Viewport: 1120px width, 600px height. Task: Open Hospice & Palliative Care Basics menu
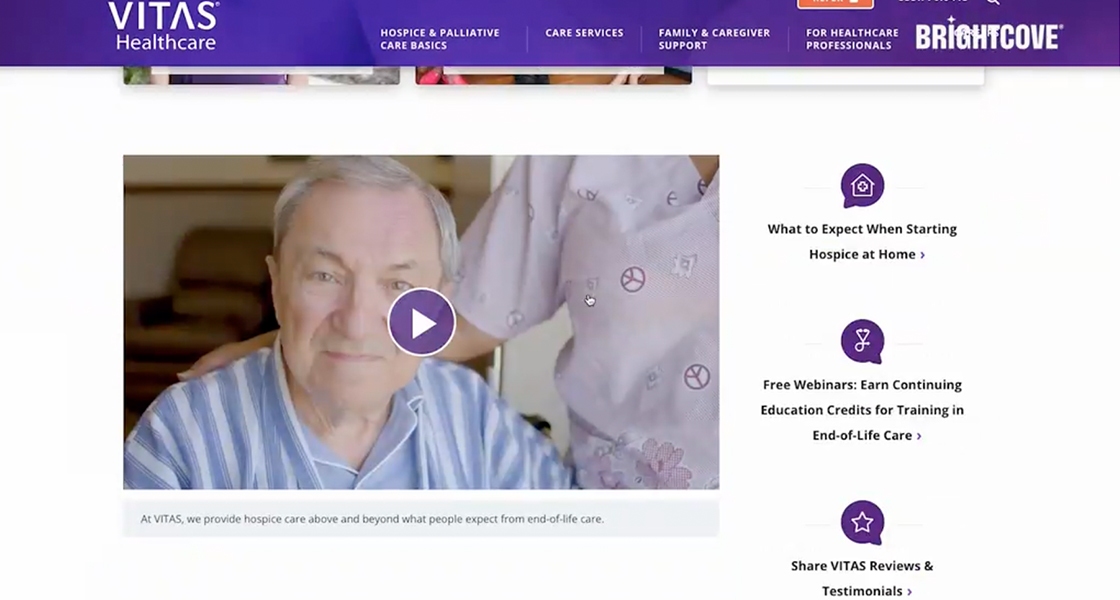439,39
